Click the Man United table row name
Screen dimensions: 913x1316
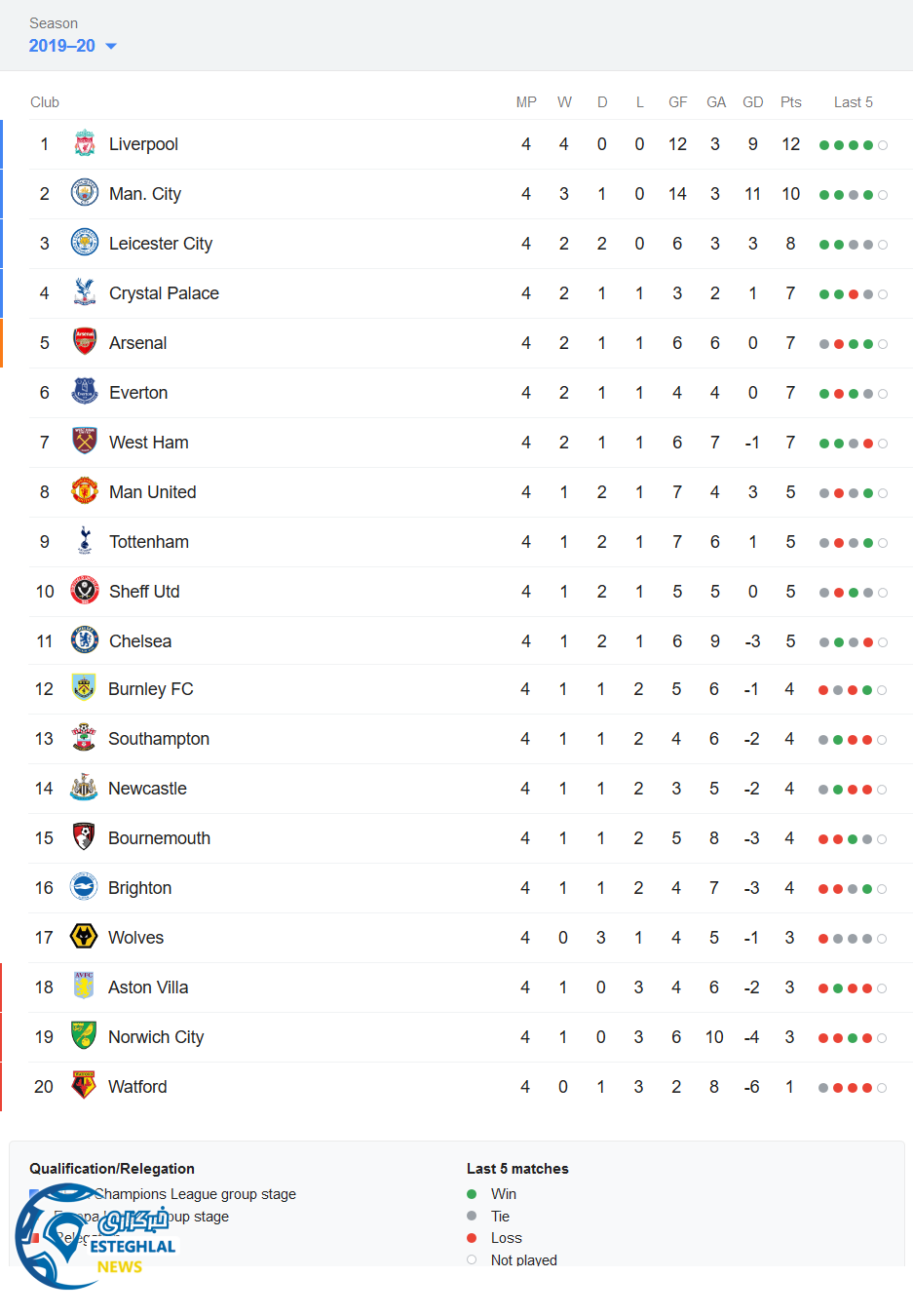pos(152,492)
